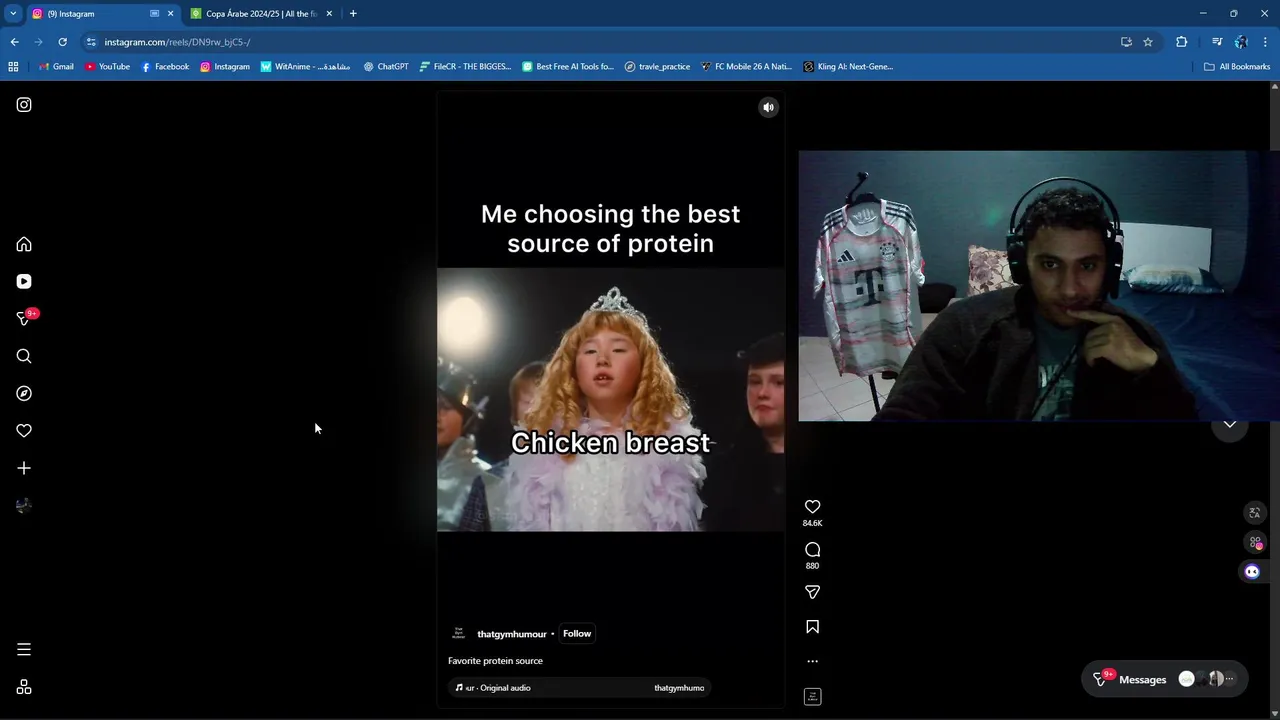The height and width of the screenshot is (720, 1280).
Task: Open the Gmail bookmark
Action: [x=56, y=67]
